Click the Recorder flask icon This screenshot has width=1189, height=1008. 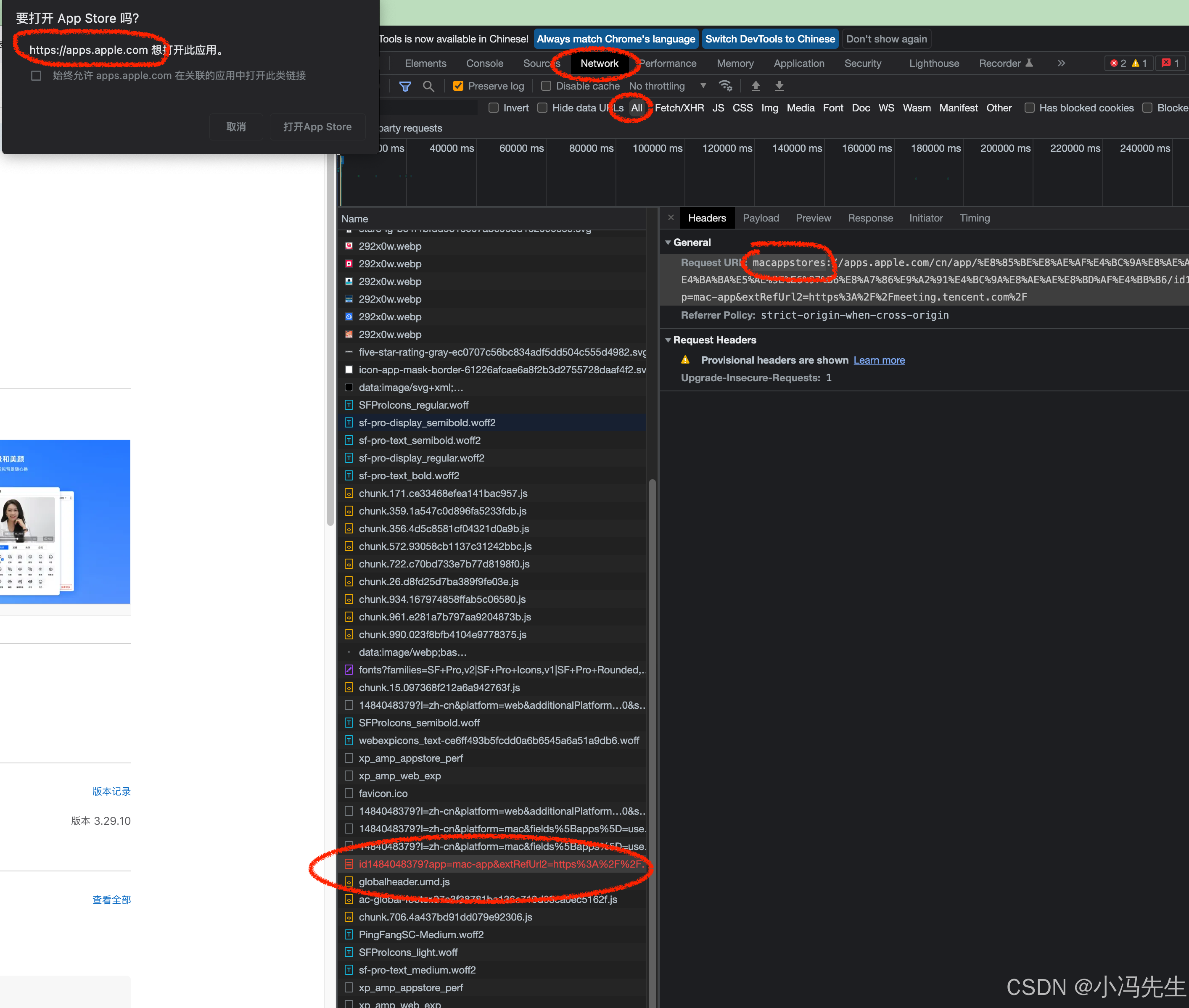(1029, 63)
